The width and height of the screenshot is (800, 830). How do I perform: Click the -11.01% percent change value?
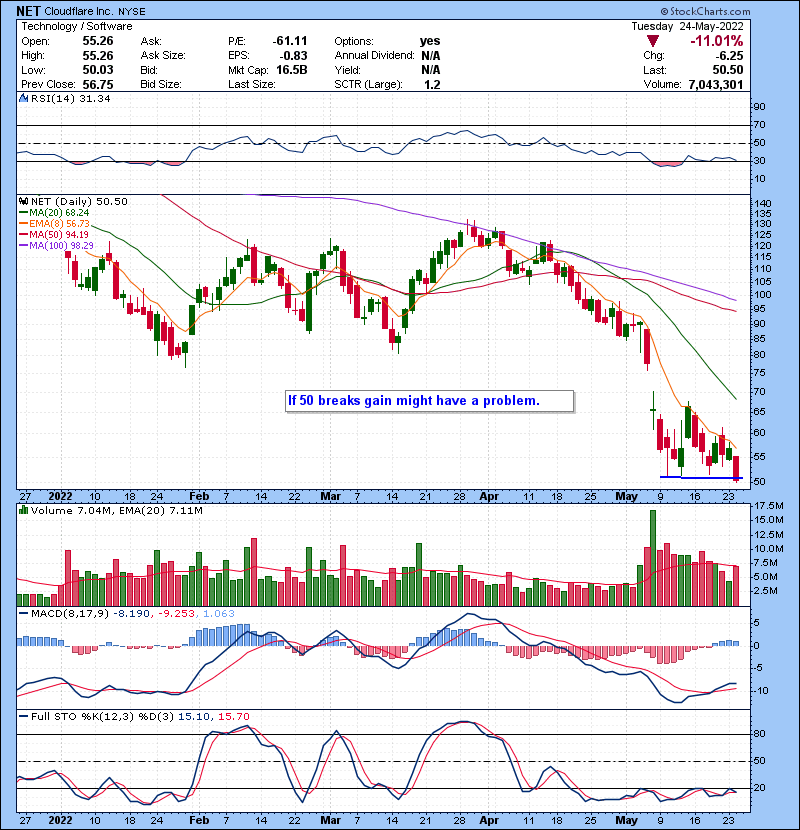point(716,41)
